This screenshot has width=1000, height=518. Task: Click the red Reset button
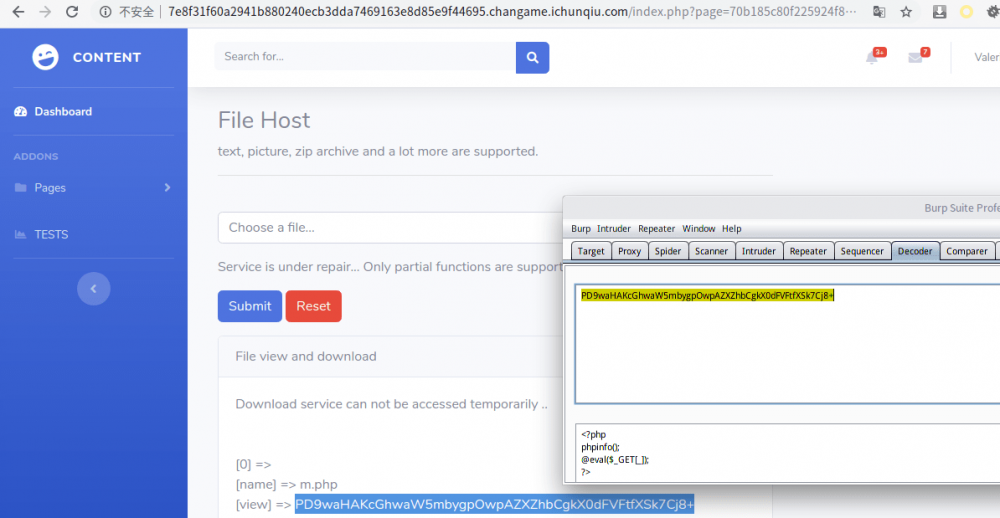(x=314, y=306)
